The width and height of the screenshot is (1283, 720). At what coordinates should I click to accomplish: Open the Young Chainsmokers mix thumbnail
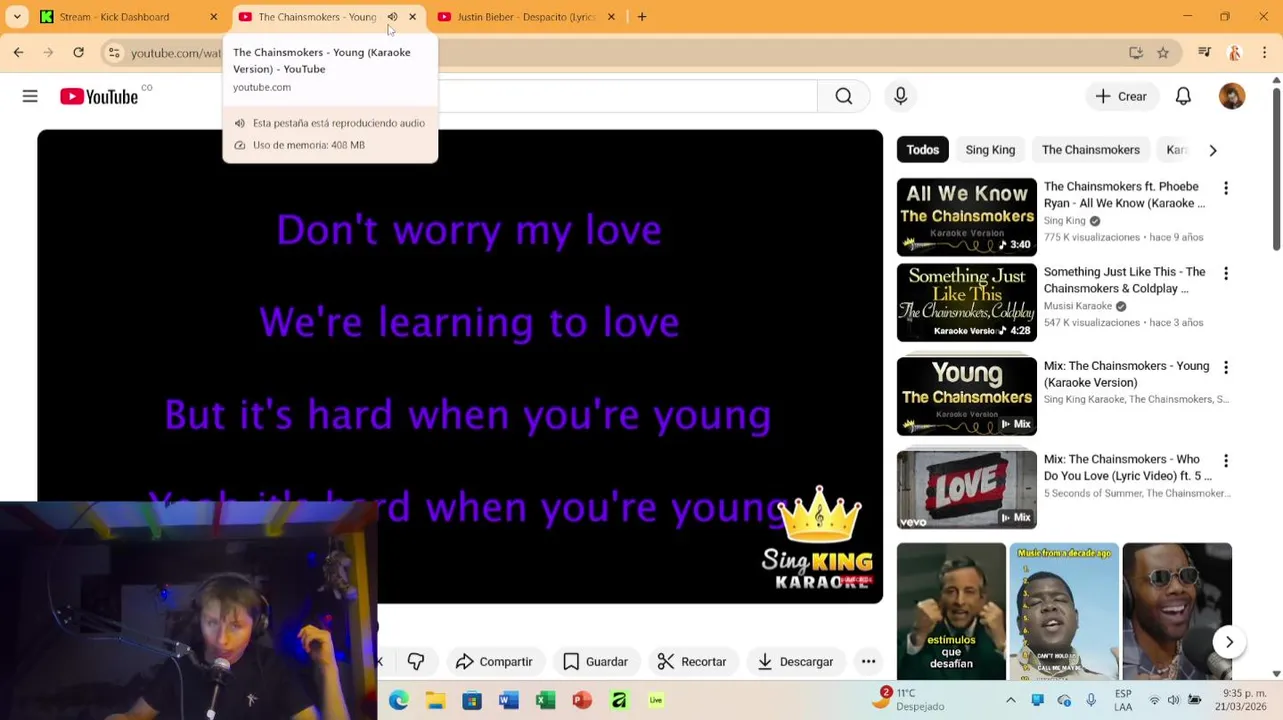coord(966,396)
